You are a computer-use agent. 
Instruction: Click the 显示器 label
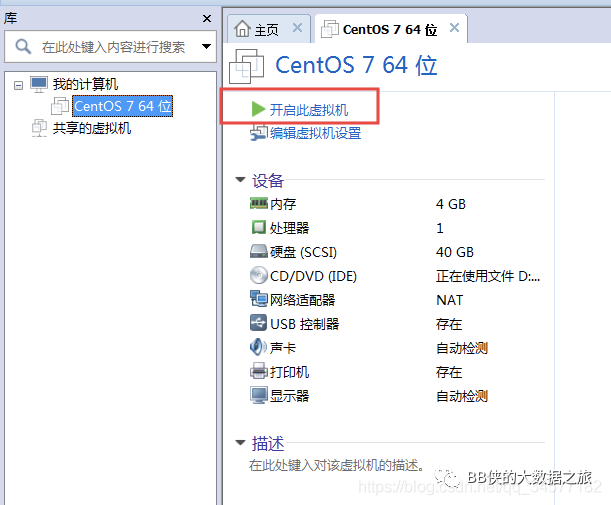coord(289,396)
